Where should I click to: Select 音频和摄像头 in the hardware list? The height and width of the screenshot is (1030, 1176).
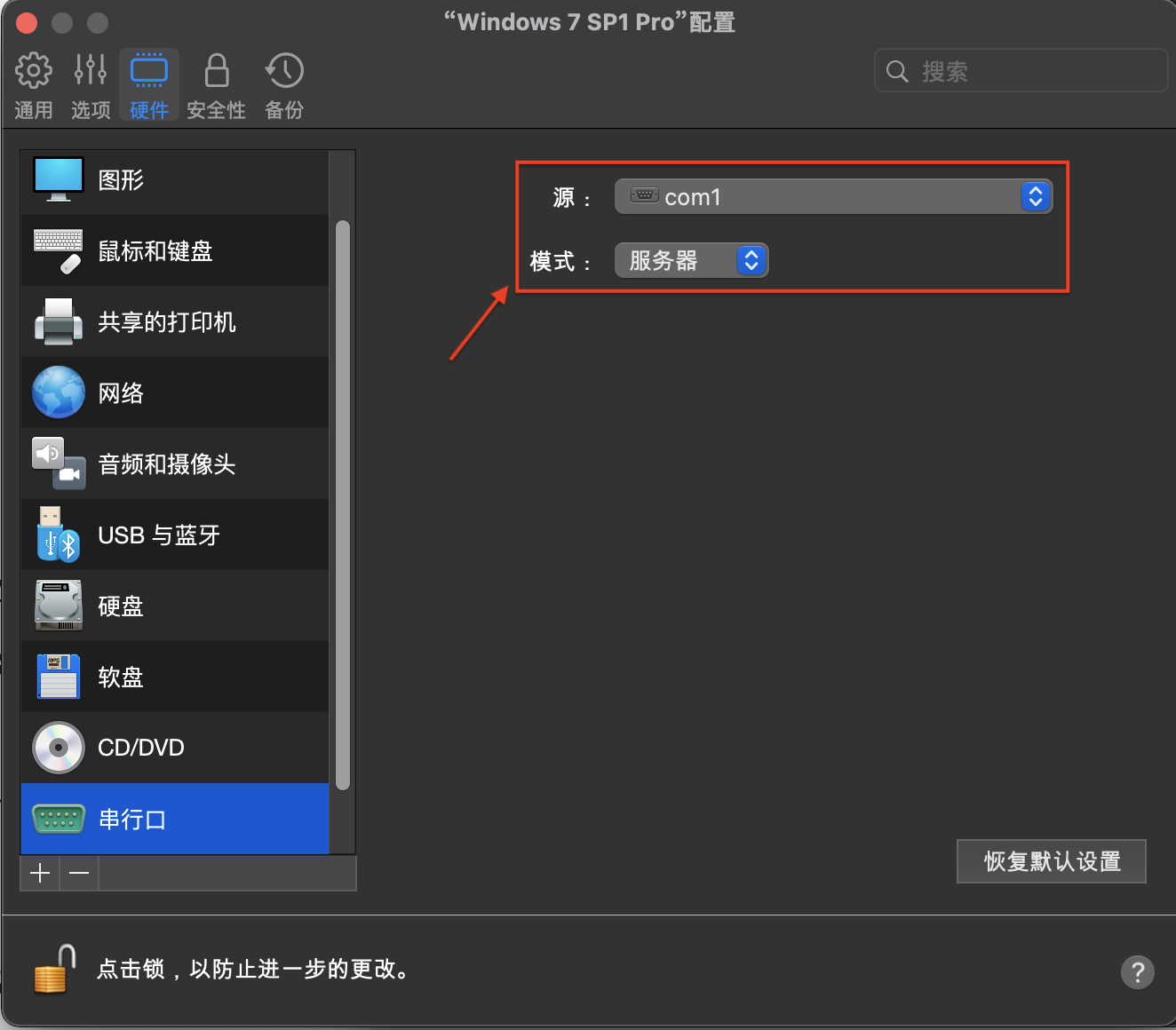175,463
